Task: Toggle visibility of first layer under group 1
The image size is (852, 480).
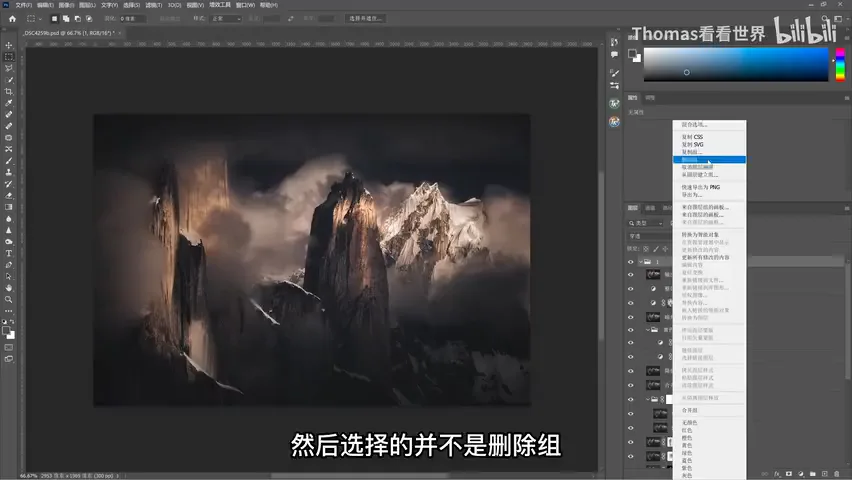Action: pos(631,275)
